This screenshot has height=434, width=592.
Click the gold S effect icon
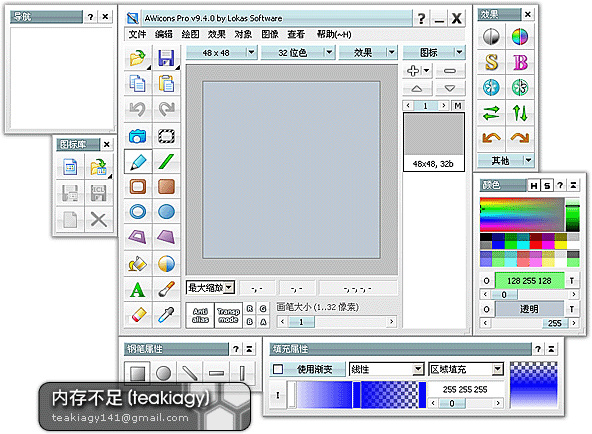point(491,62)
